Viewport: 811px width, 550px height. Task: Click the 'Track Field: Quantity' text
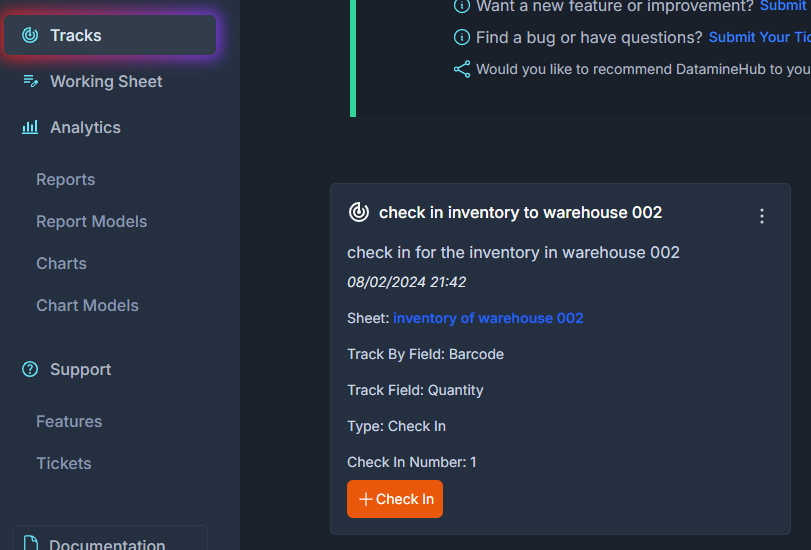[415, 390]
